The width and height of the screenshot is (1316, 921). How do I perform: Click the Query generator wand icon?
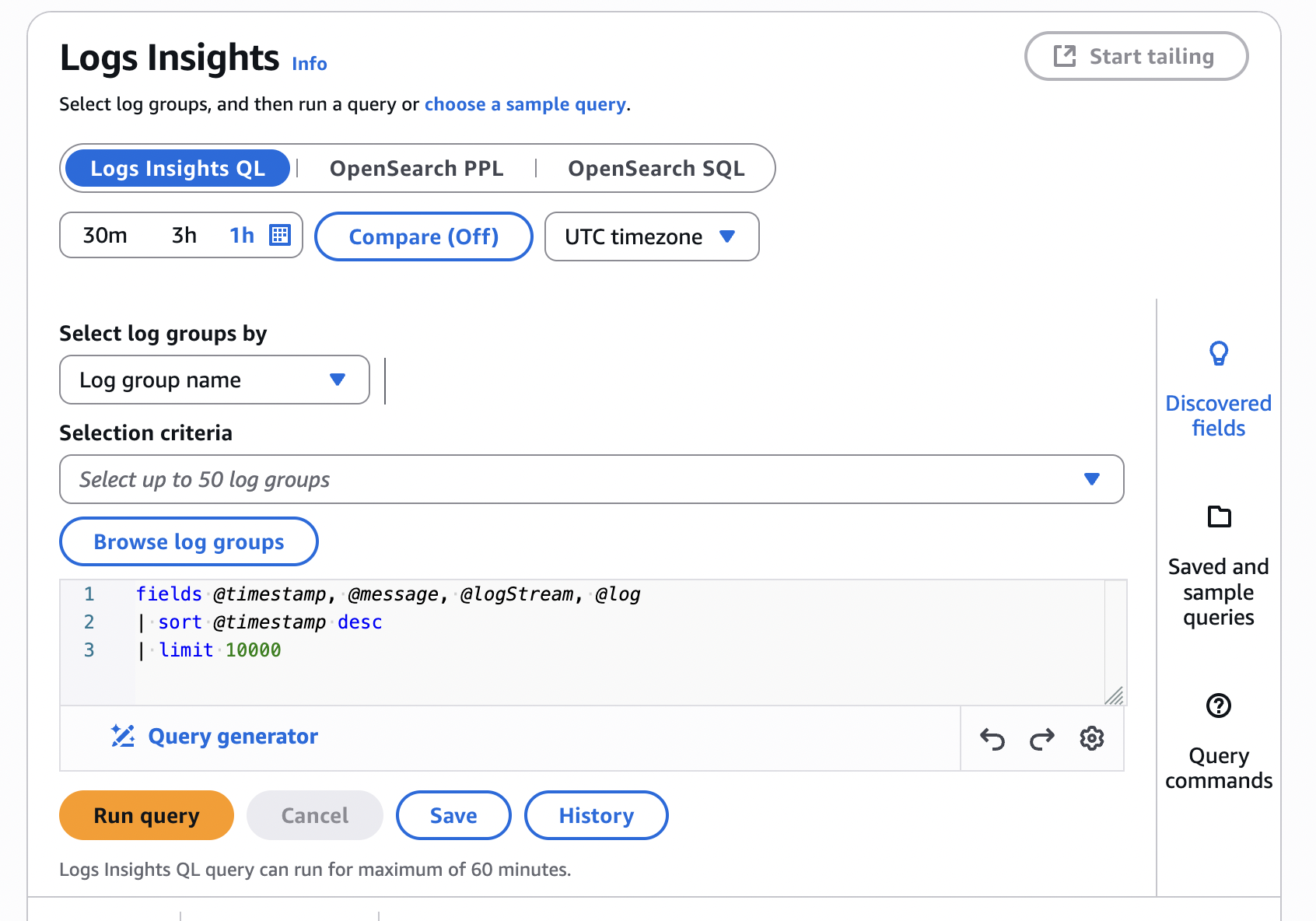(123, 736)
